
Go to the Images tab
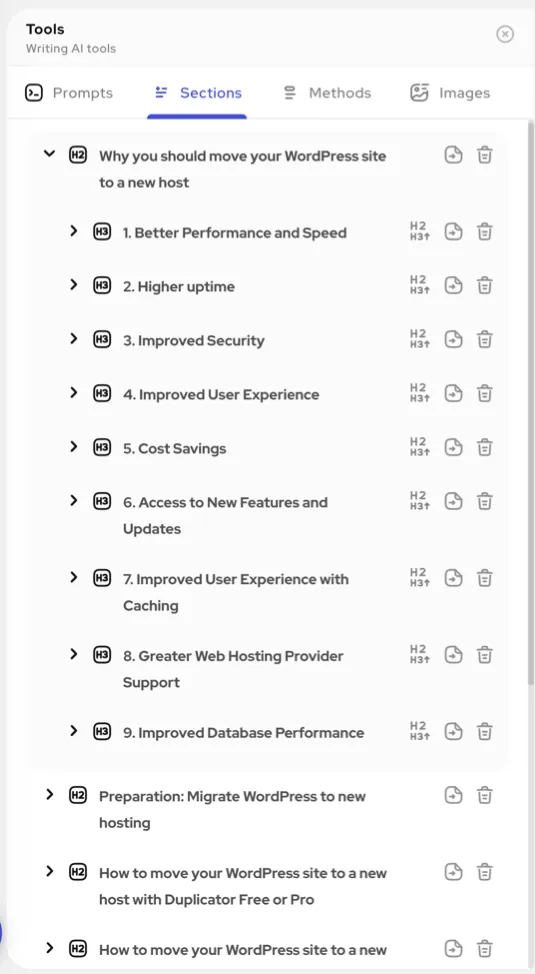(450, 93)
